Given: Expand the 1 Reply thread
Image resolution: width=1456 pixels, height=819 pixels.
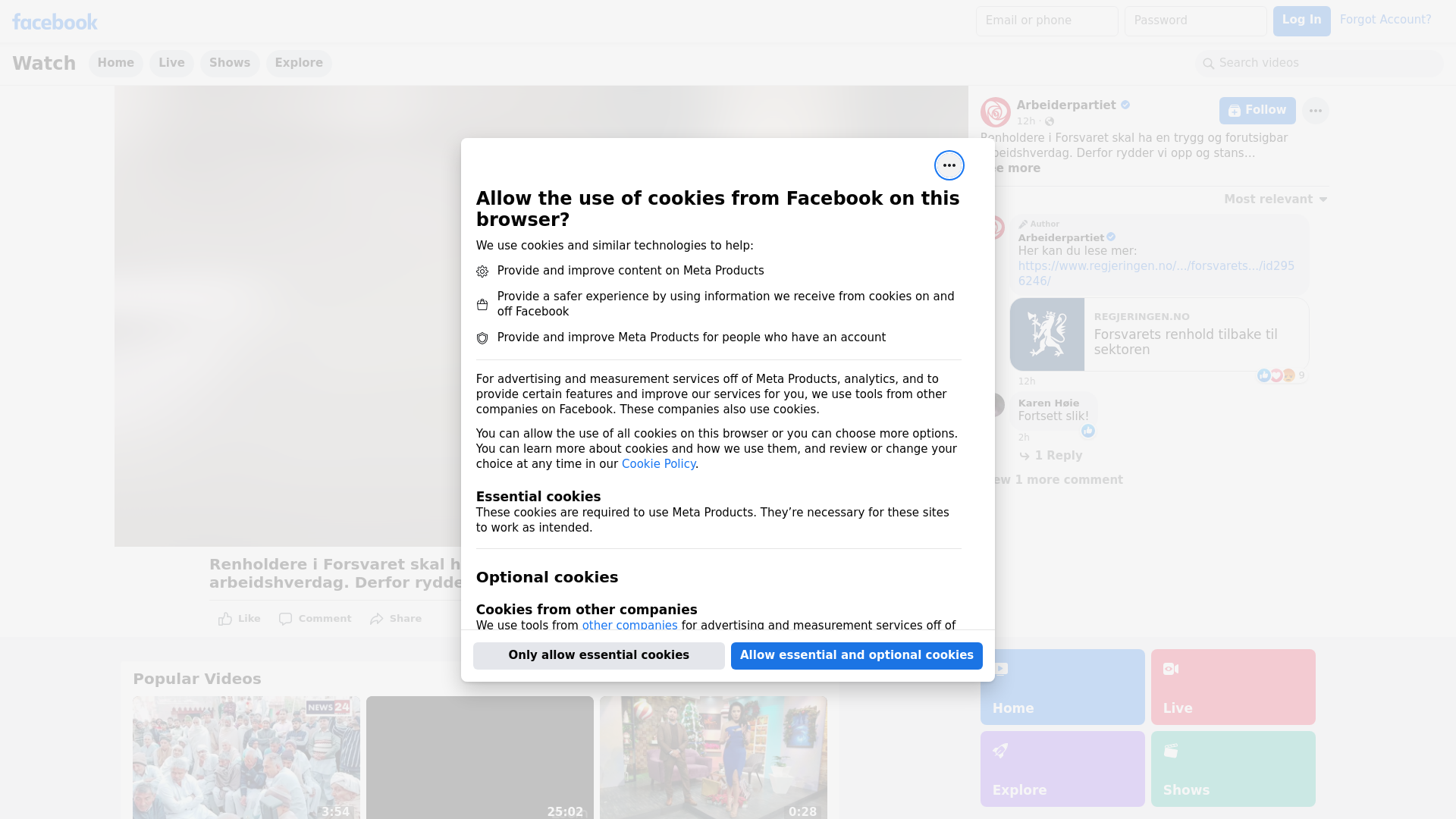Looking at the screenshot, I should [1050, 456].
